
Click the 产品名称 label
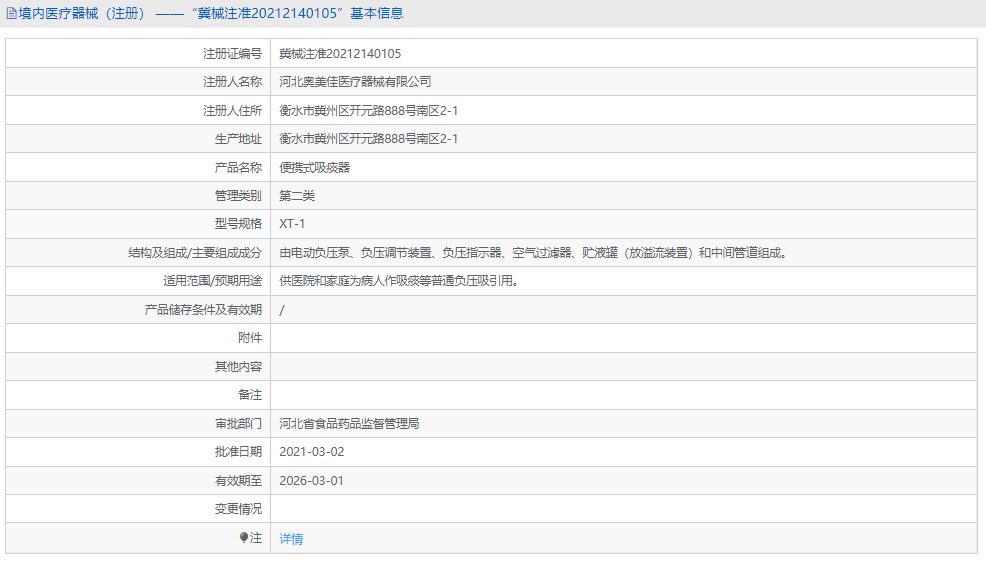(x=238, y=167)
